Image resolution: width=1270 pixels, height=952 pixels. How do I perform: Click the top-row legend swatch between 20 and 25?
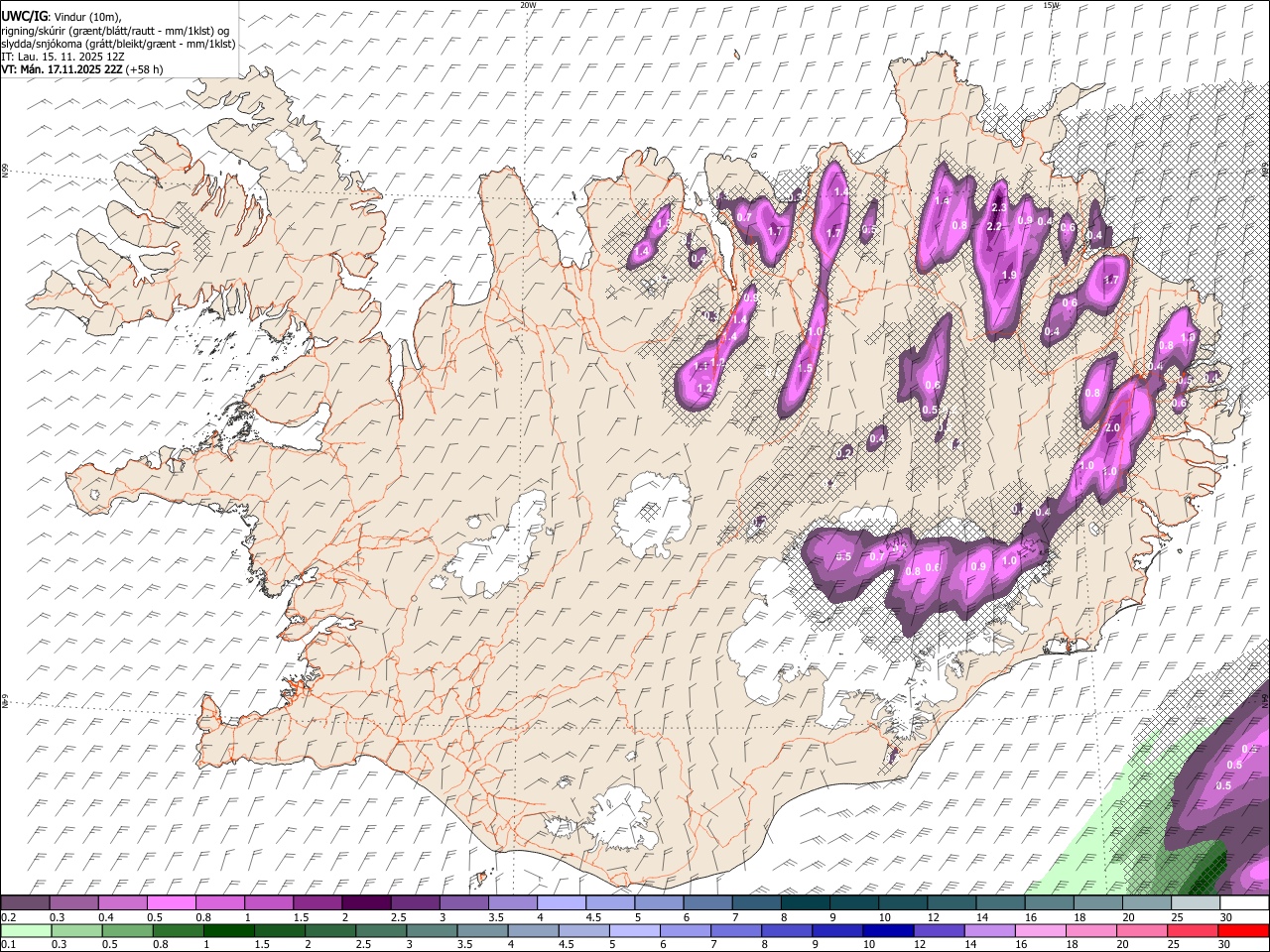(x=1147, y=903)
